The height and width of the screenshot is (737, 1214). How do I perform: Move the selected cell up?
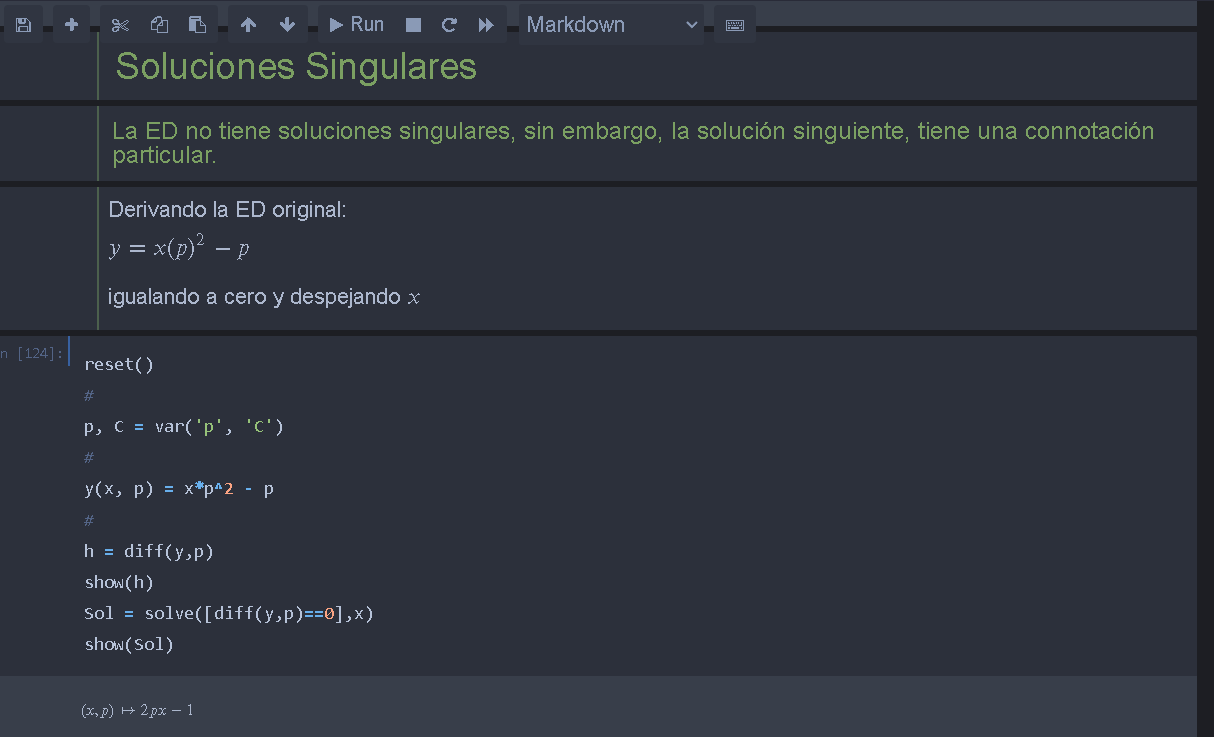pos(248,25)
